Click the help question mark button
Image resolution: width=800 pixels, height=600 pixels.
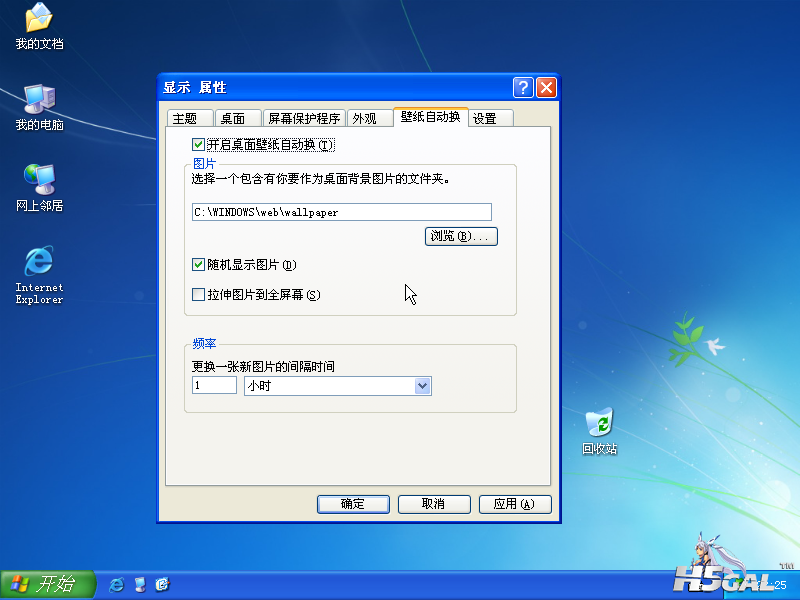523,87
